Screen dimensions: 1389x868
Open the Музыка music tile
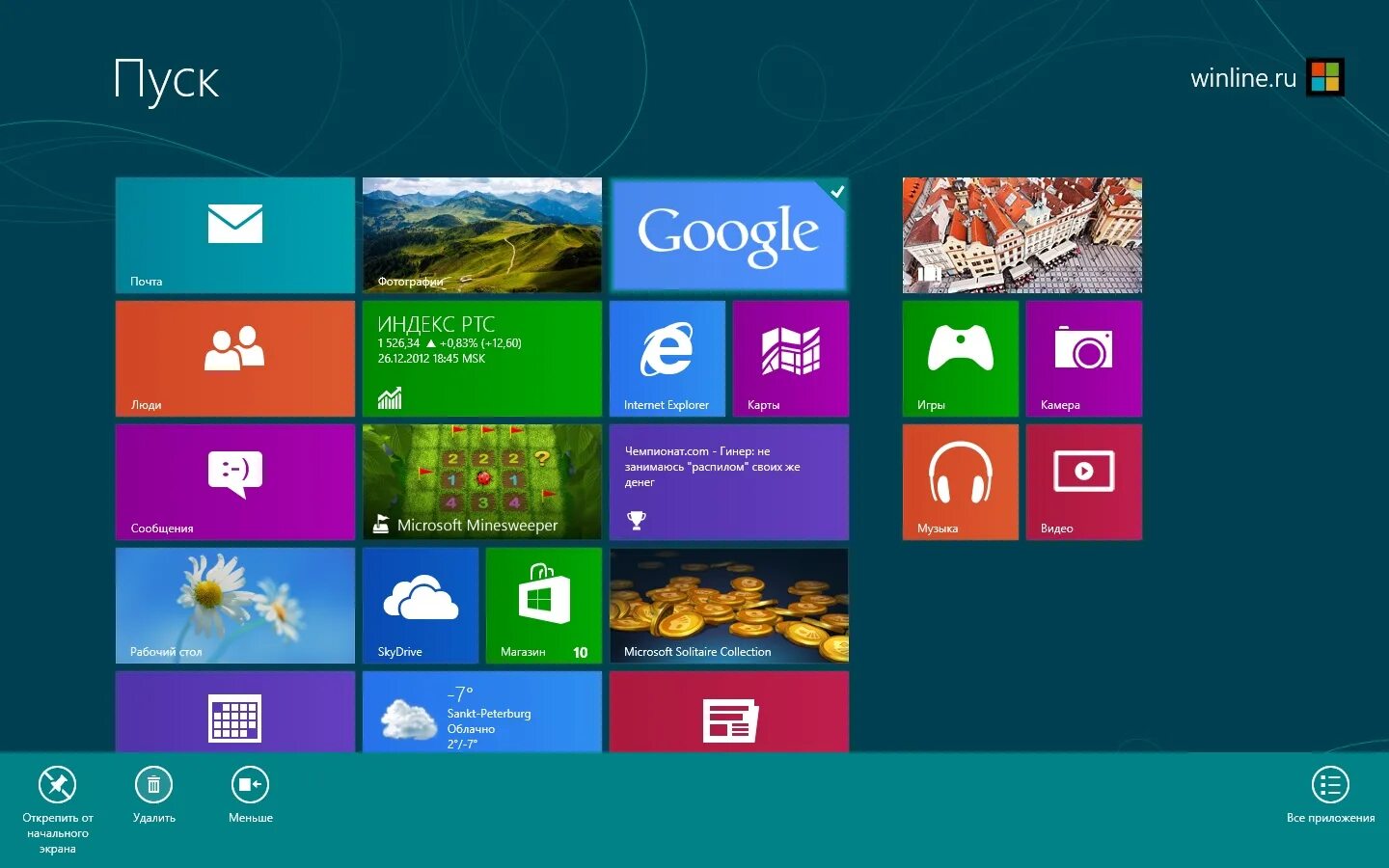click(961, 482)
